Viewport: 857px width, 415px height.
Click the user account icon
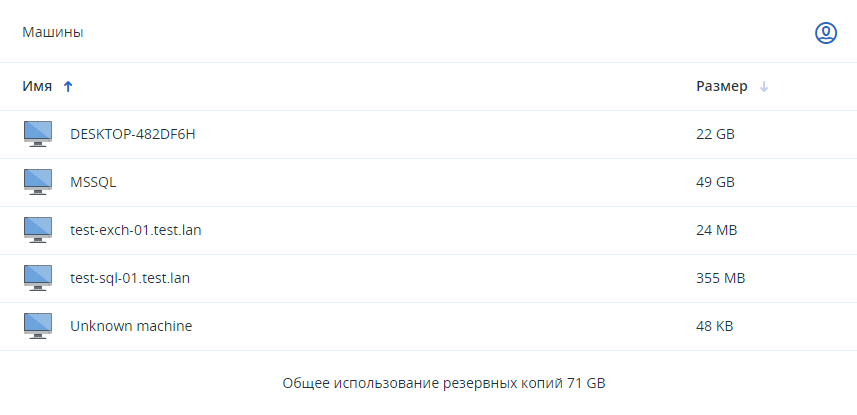tap(825, 33)
